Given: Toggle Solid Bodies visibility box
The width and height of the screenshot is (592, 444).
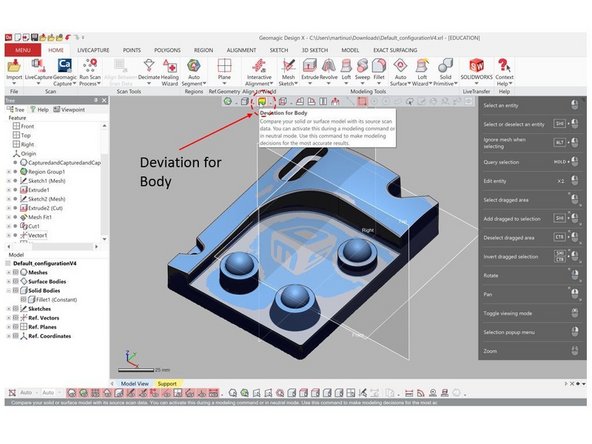Looking at the screenshot, I should pyautogui.click(x=15, y=290).
